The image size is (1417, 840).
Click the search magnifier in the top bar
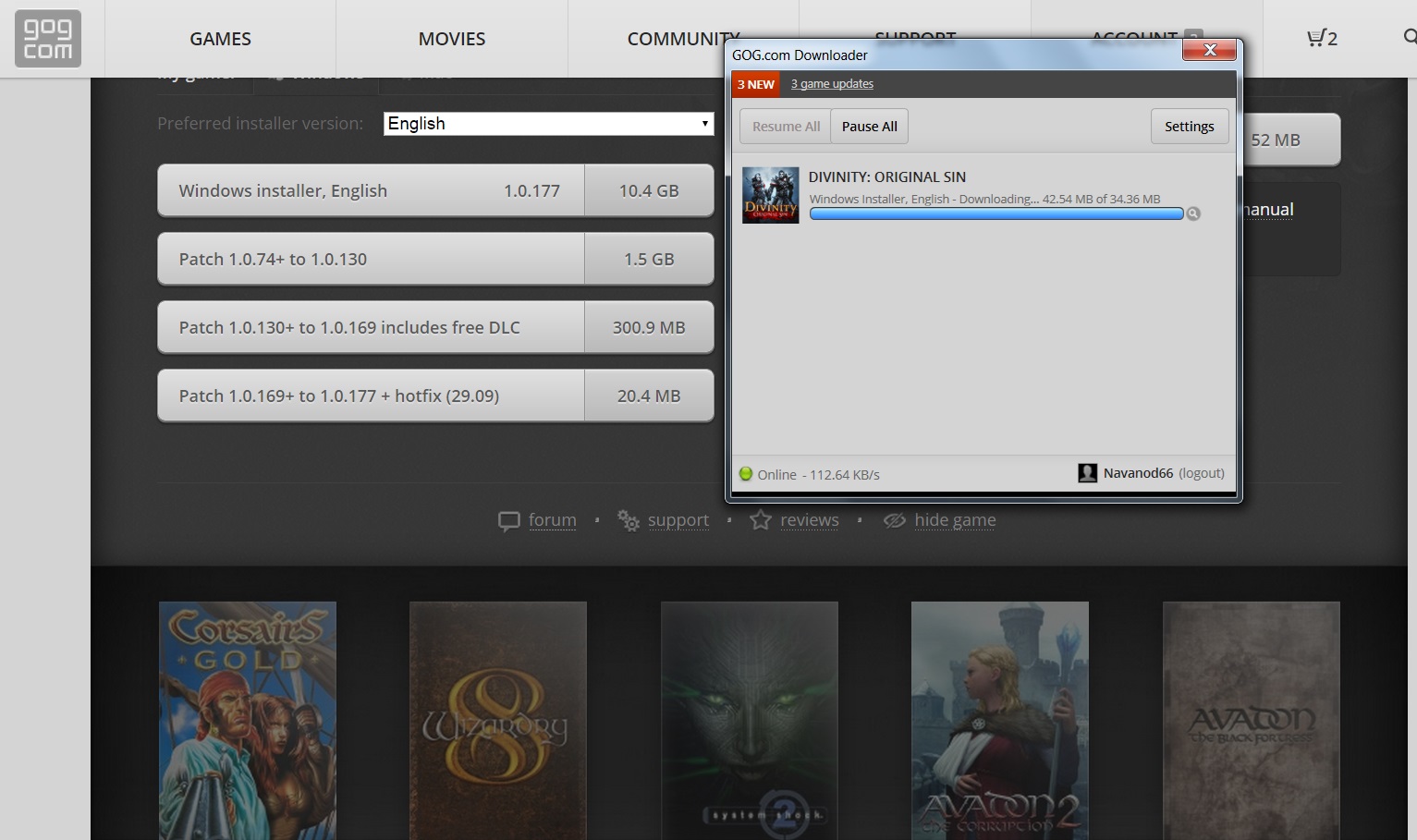tap(1410, 37)
